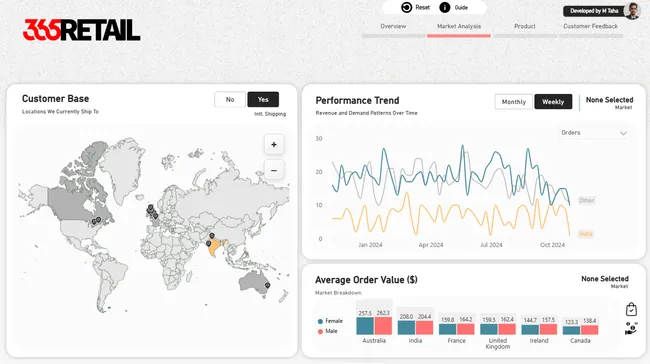Open the Guide info icon
This screenshot has width=650, height=364.
(x=445, y=7)
